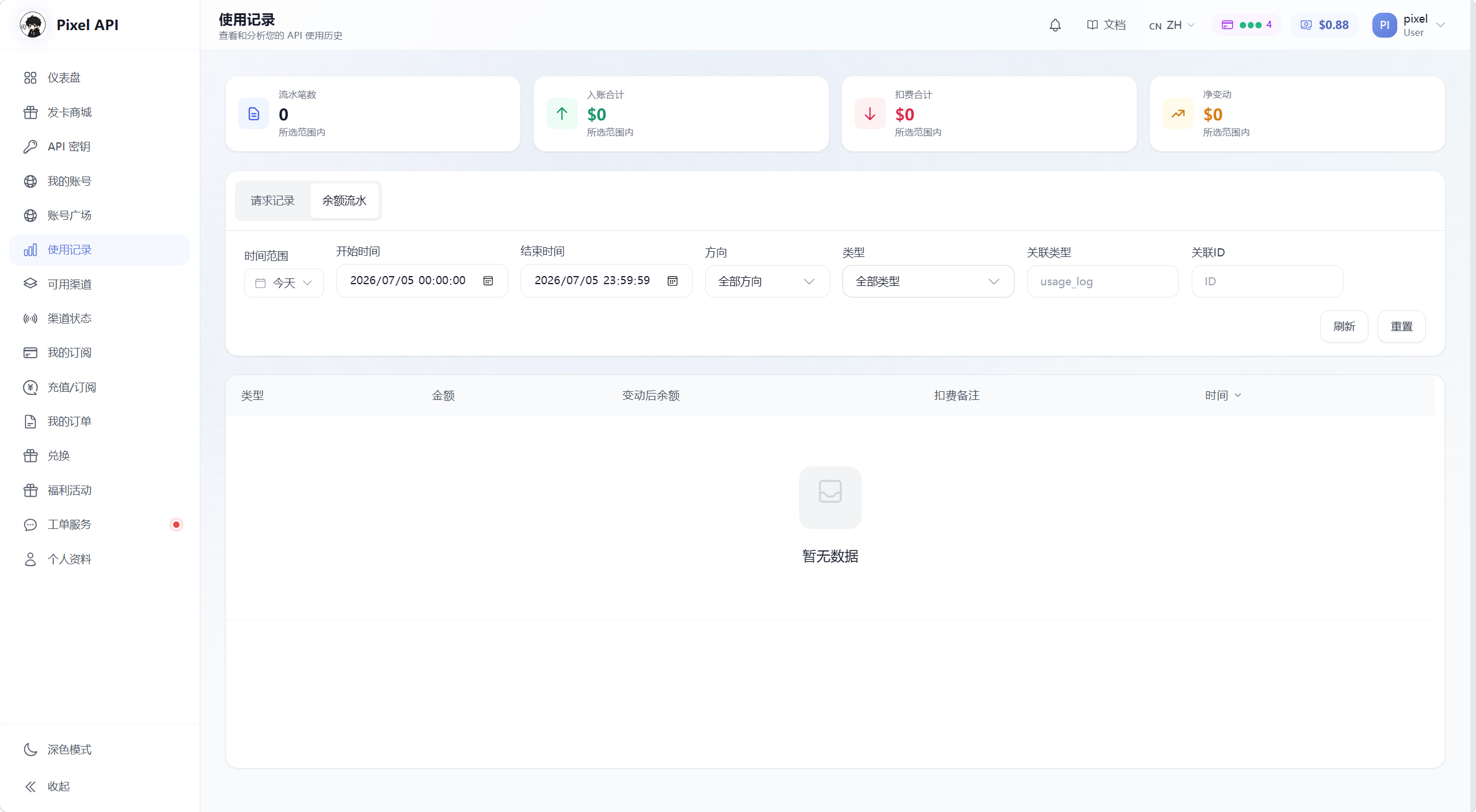Image resolution: width=1476 pixels, height=812 pixels.
Task: Go to 仪表盘 dashboard in sidebar
Action: point(100,78)
